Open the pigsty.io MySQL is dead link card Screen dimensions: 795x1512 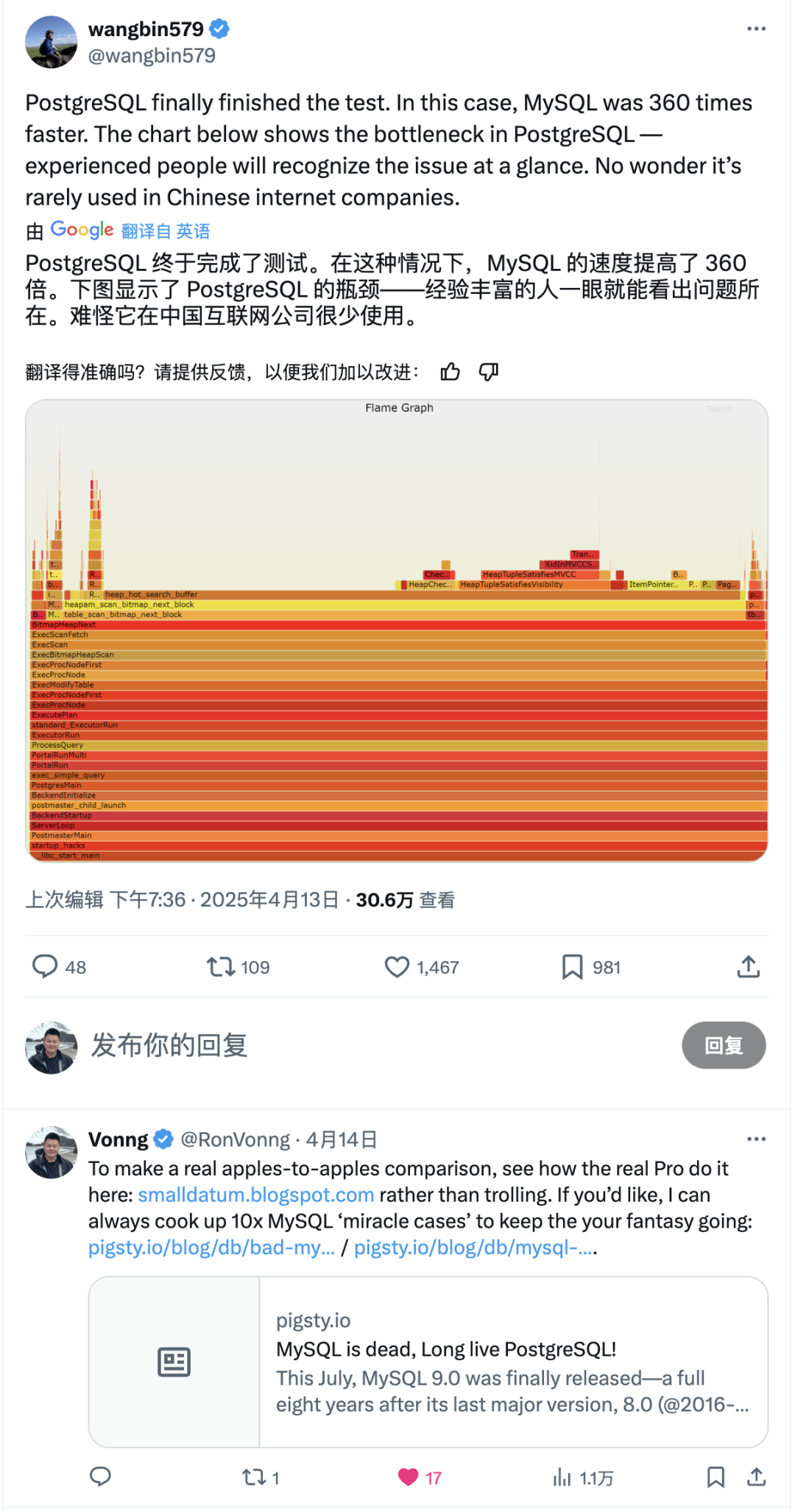(x=428, y=1362)
